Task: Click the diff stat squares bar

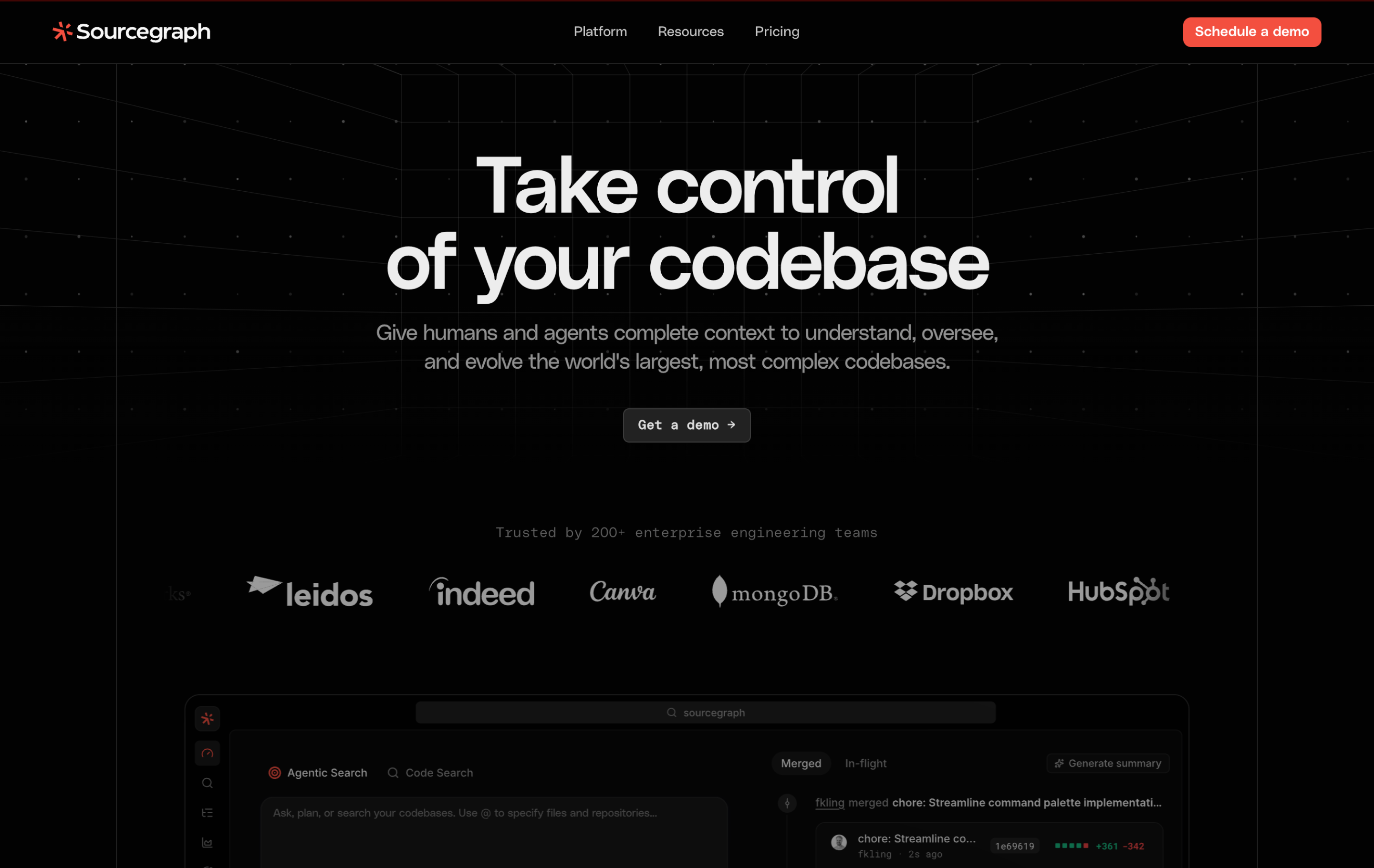Action: coord(1071,845)
